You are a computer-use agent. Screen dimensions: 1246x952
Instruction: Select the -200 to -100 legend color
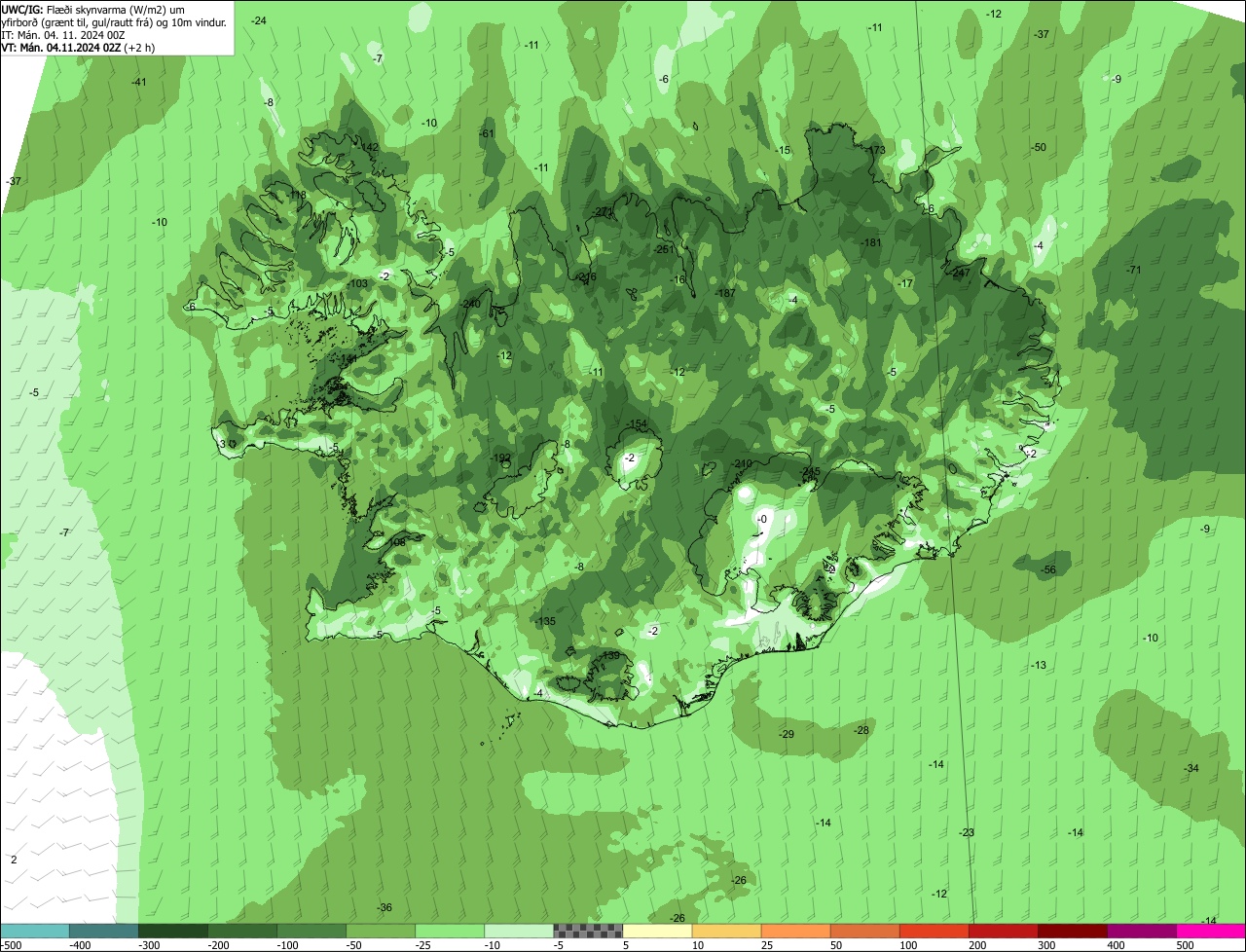(242, 931)
